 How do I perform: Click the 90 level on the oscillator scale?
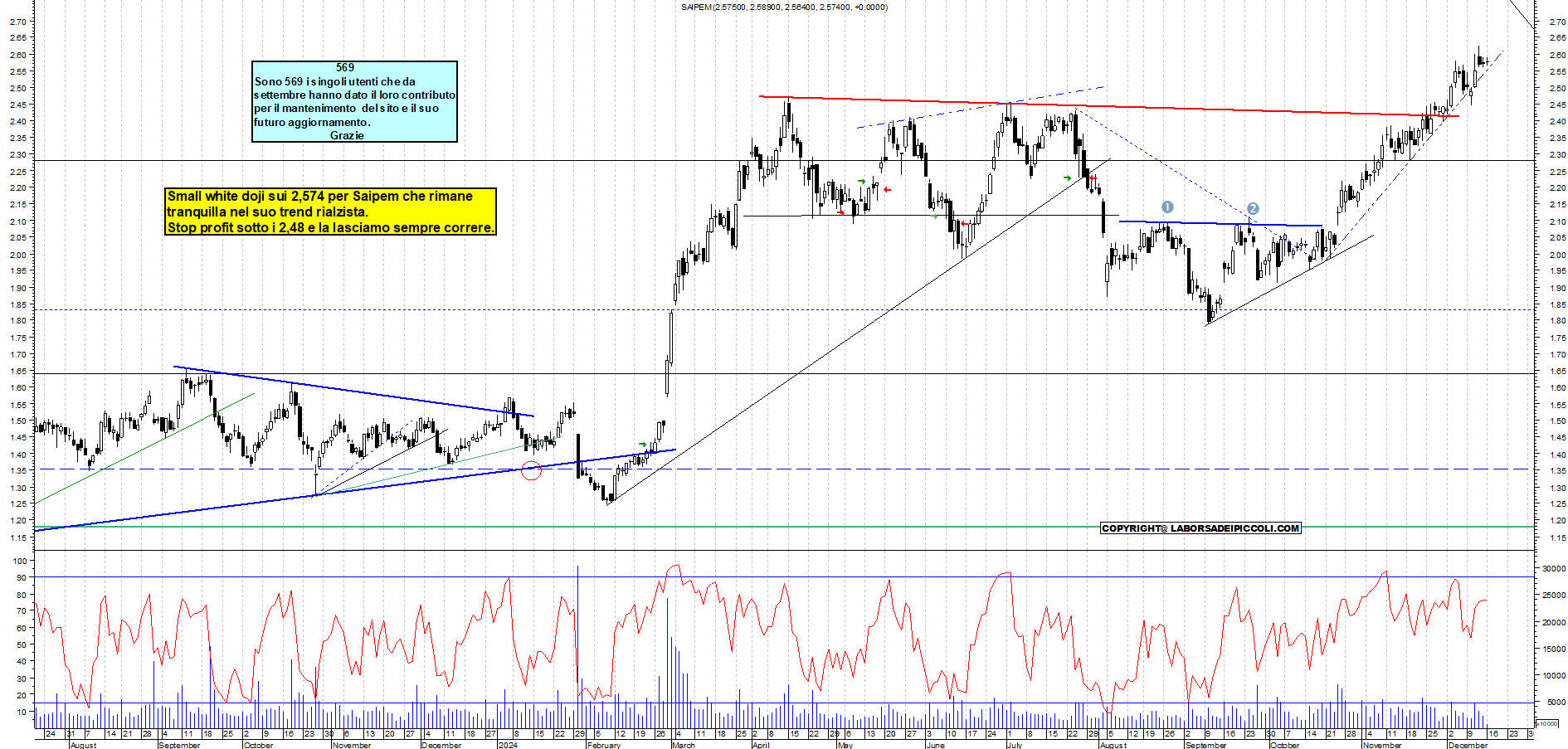click(x=22, y=577)
